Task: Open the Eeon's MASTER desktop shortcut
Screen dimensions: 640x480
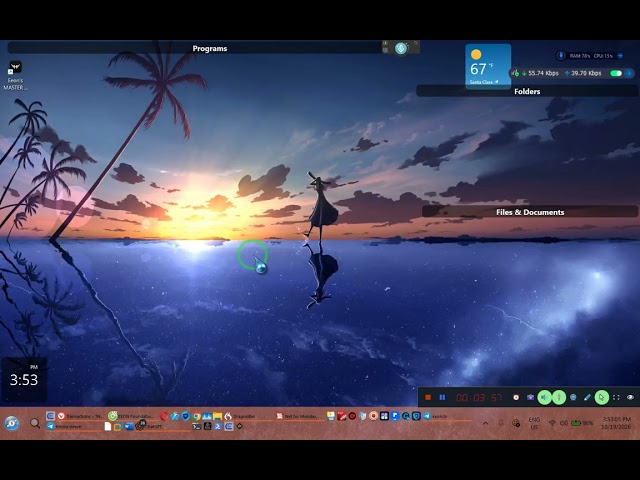Action: [x=16, y=76]
